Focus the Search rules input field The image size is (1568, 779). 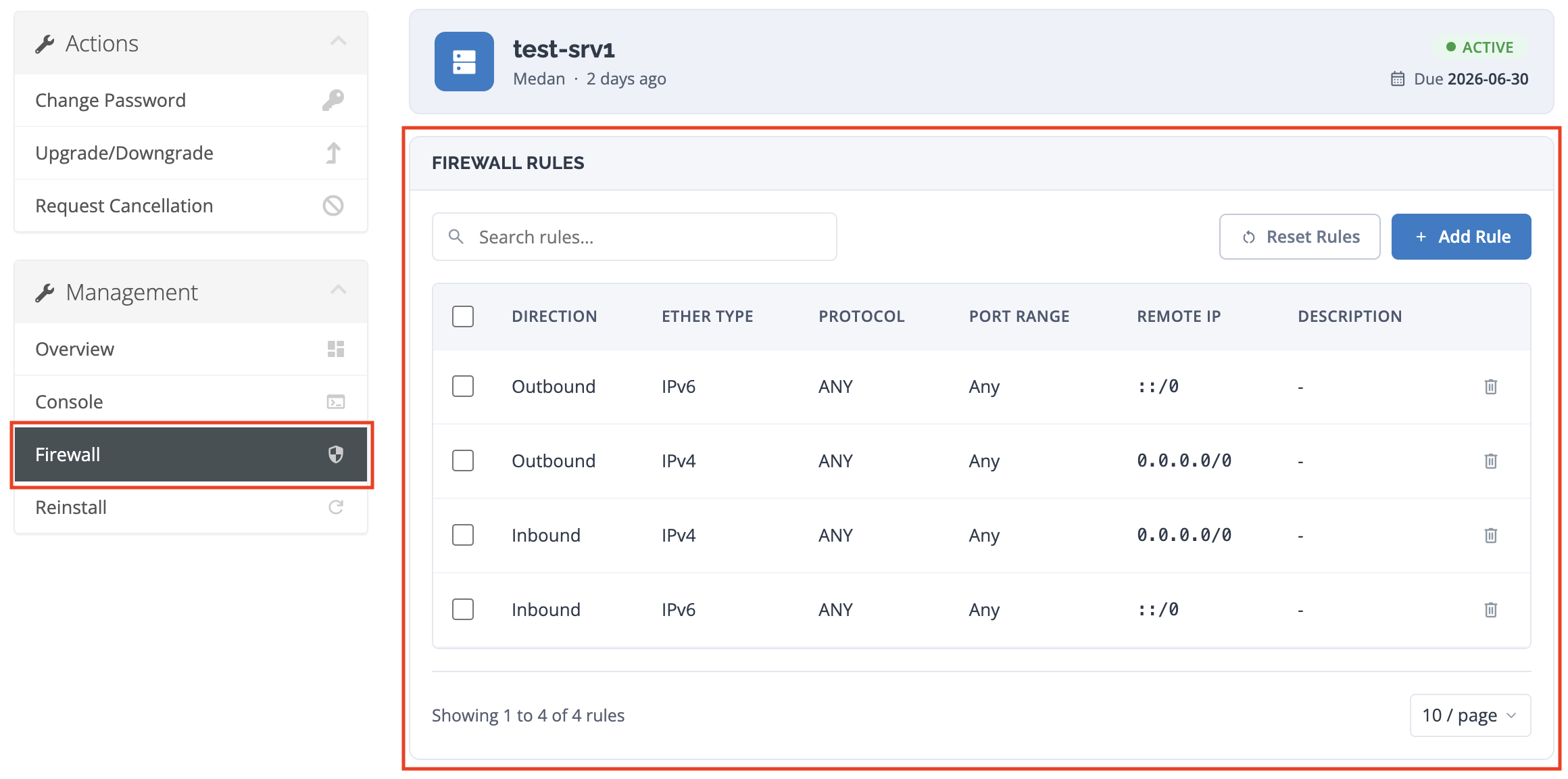point(635,237)
